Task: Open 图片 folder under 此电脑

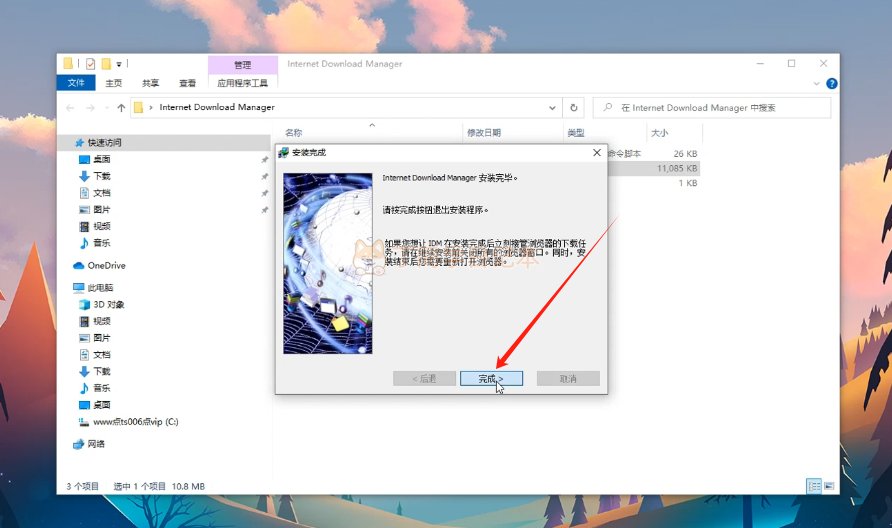Action: 102,338
